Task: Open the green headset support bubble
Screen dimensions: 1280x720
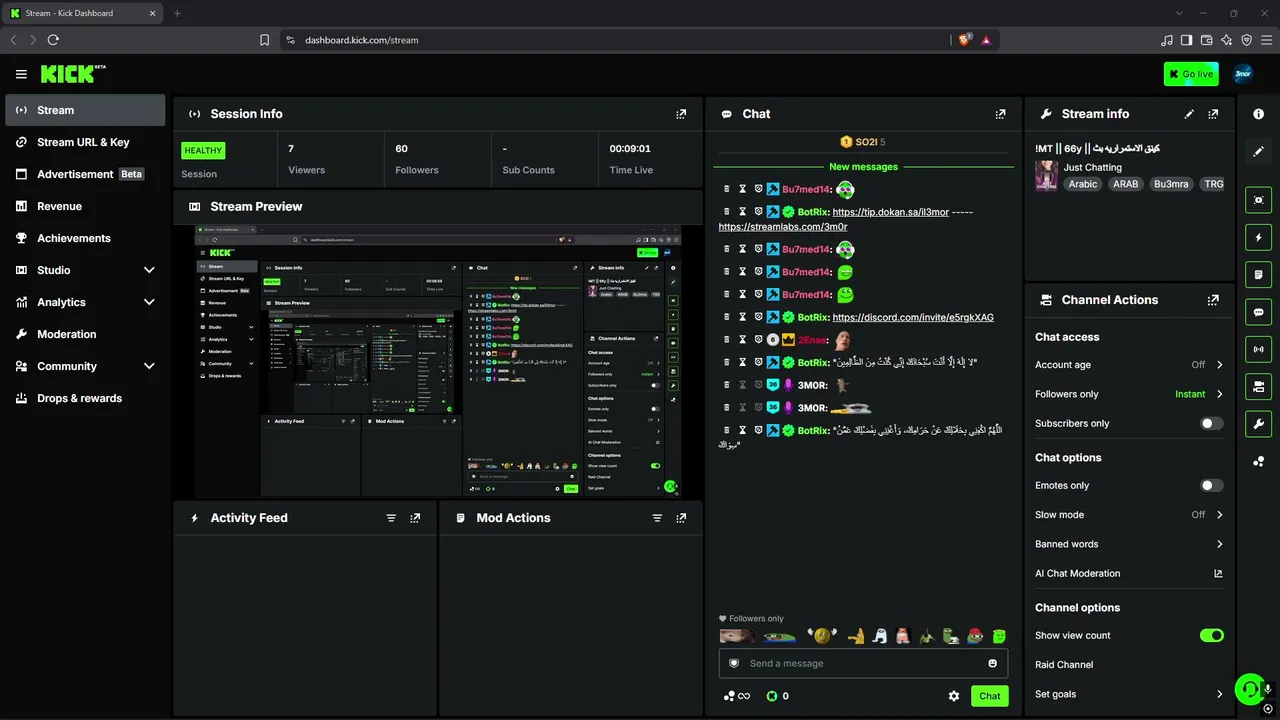Action: 1248,689
